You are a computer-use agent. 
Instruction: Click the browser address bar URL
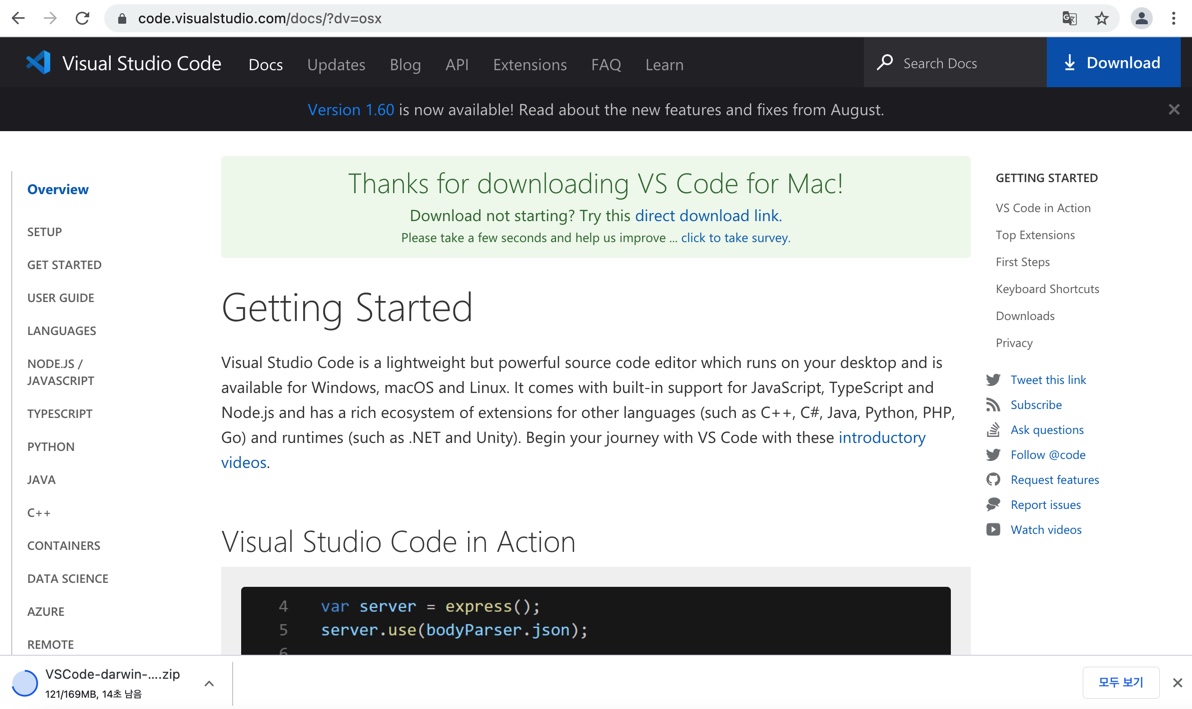coord(260,18)
